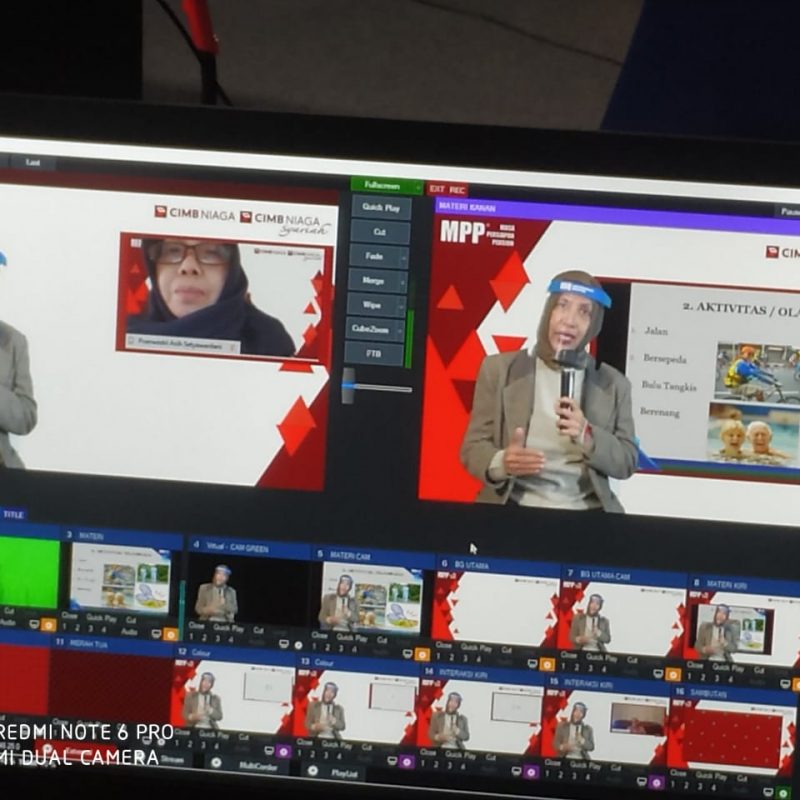
Task: Open the Fade transition dropdown arrow
Action: coord(404,256)
